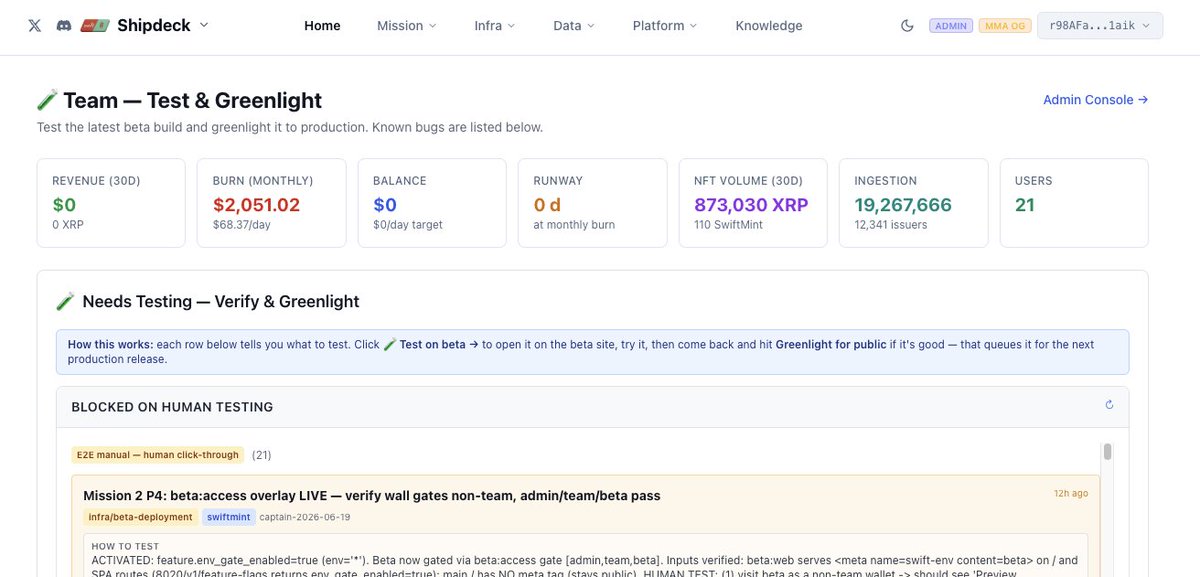Open the X (Twitter) icon link

[x=35, y=25]
